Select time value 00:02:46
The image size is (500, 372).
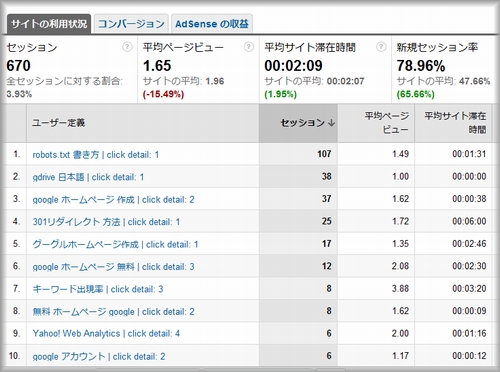[x=469, y=244]
